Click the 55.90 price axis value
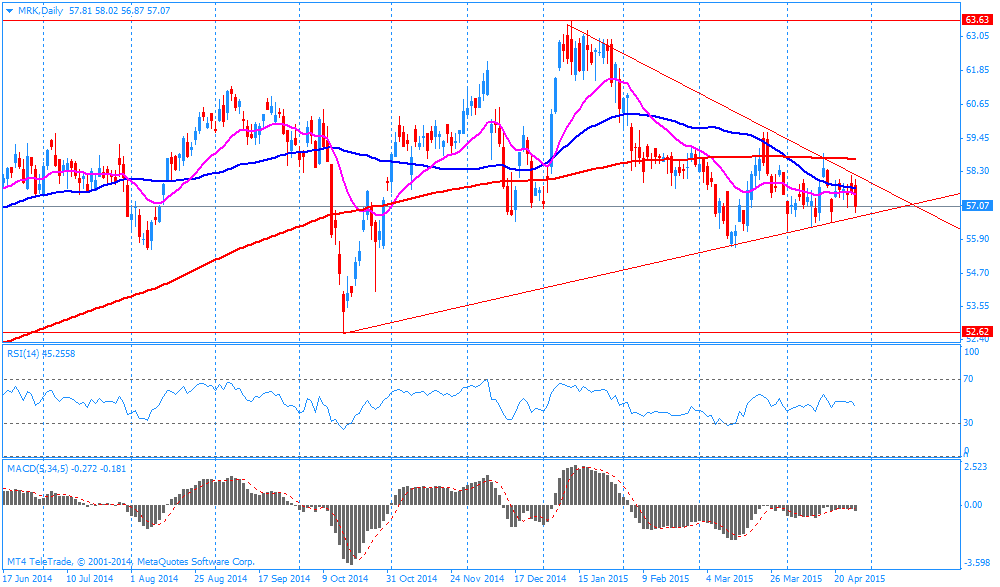This screenshot has width=1000, height=587. [x=976, y=239]
